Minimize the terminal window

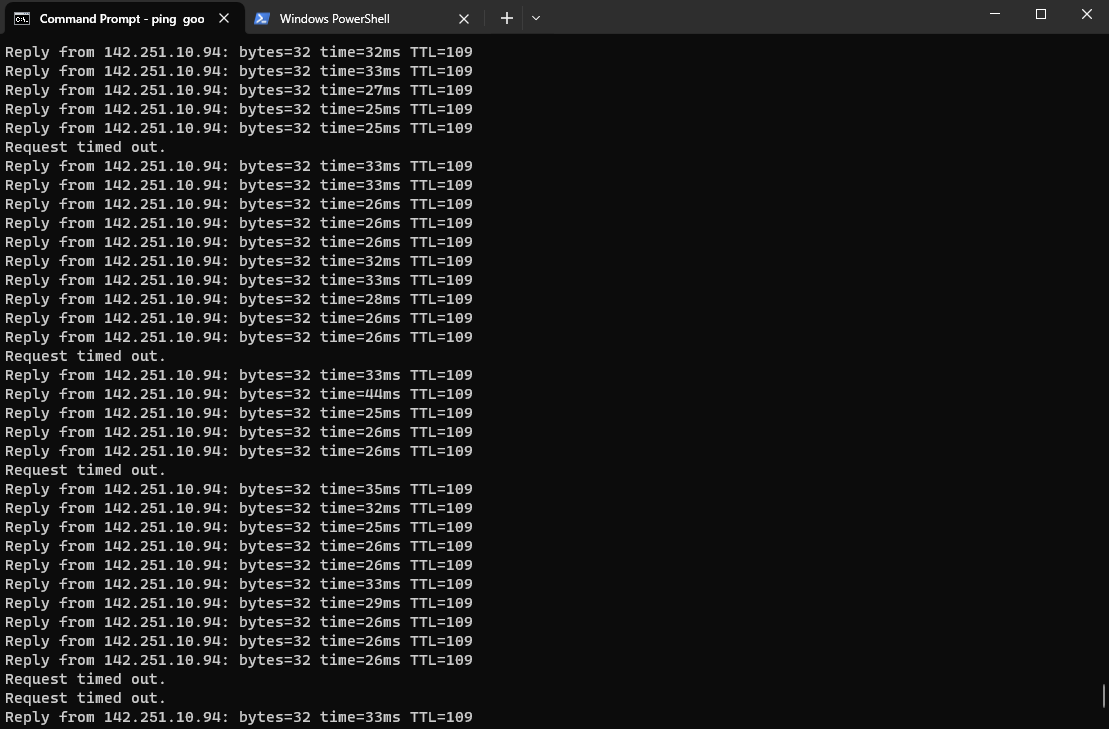coord(995,14)
